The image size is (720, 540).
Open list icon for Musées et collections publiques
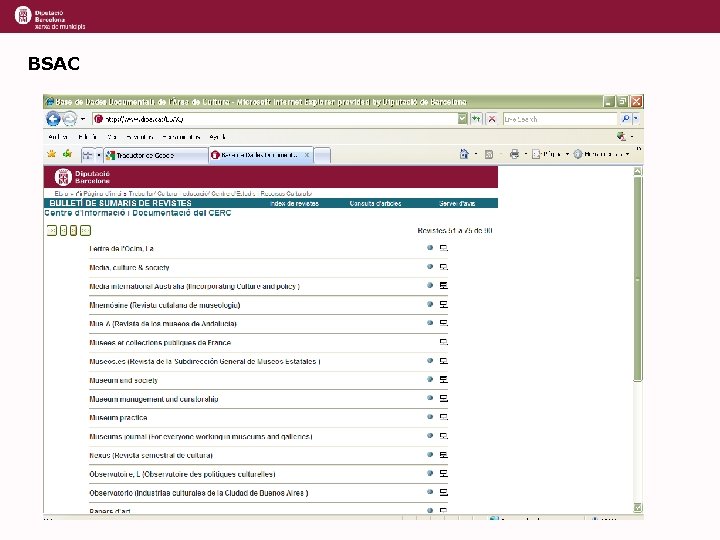444,342
